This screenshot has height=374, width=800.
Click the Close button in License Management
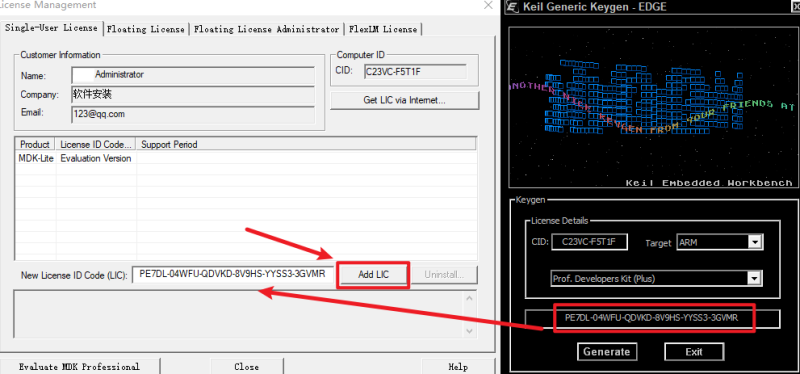click(x=246, y=366)
